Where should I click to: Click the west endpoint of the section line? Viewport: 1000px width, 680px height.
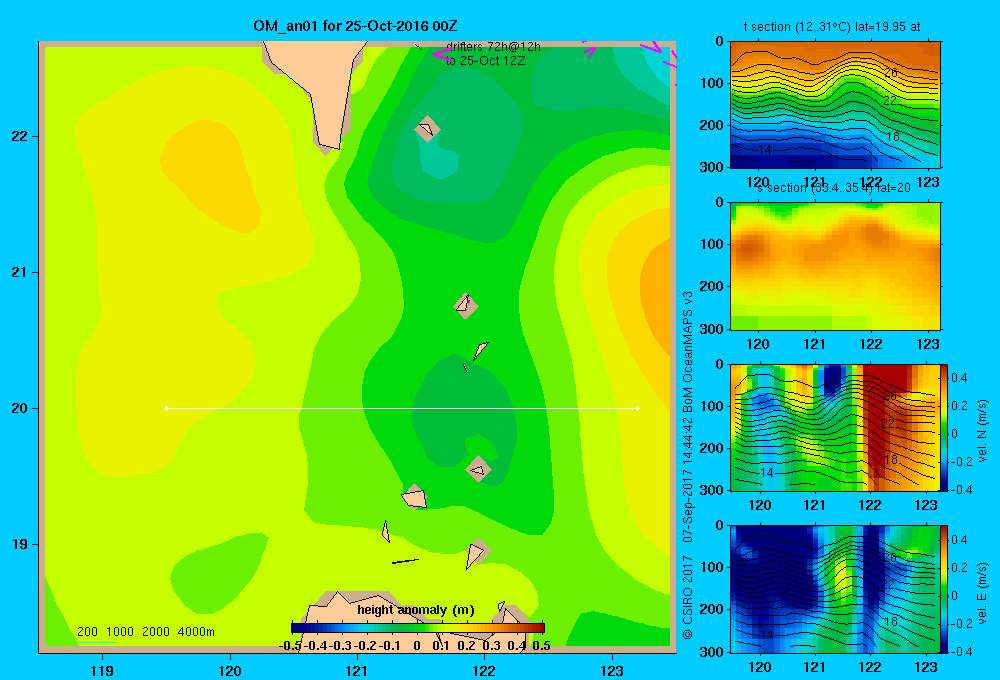pyautogui.click(x=166, y=408)
